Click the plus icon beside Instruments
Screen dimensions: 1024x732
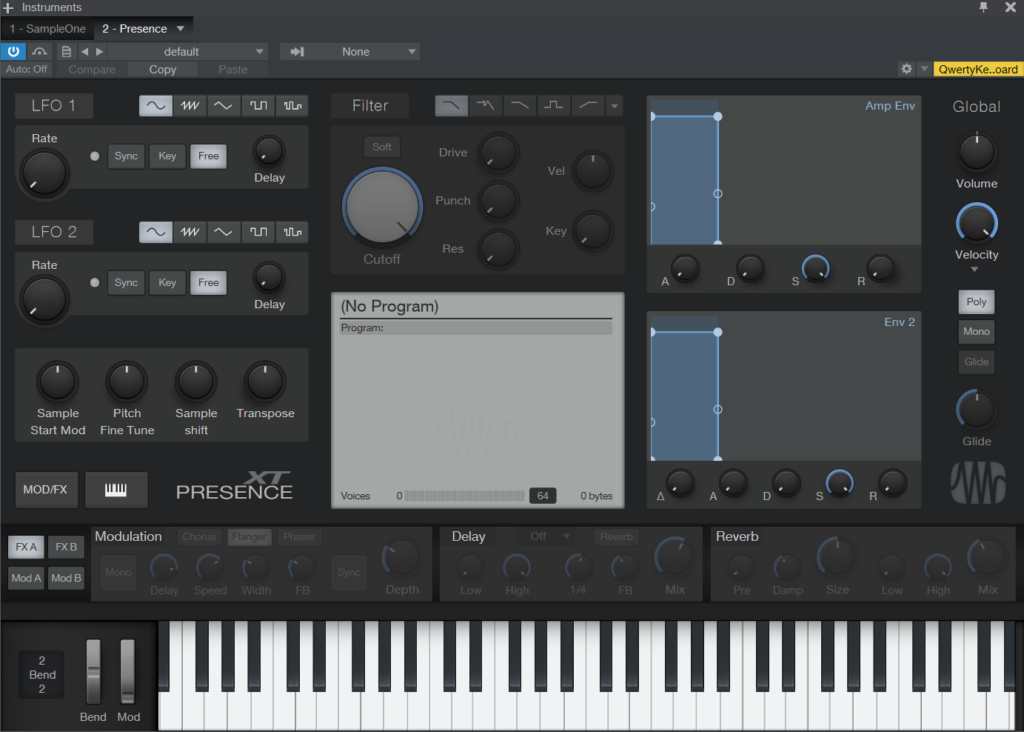point(8,8)
